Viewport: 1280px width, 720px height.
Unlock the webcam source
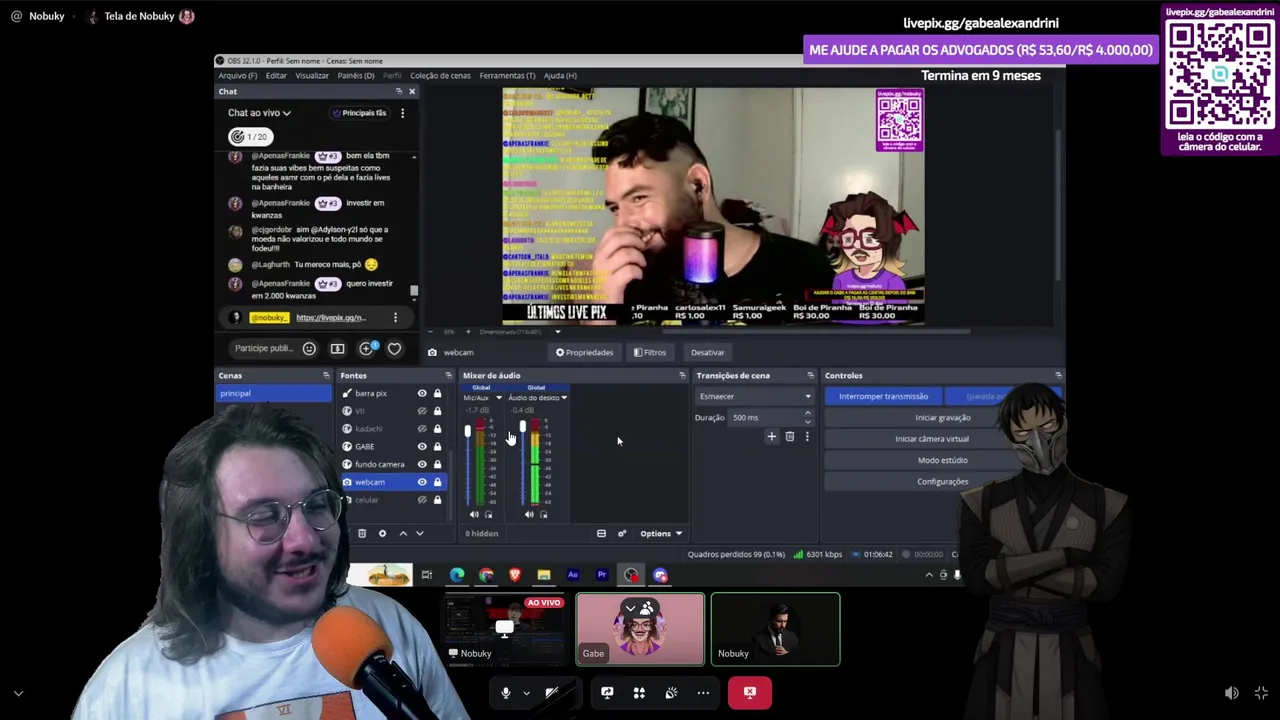[x=437, y=482]
